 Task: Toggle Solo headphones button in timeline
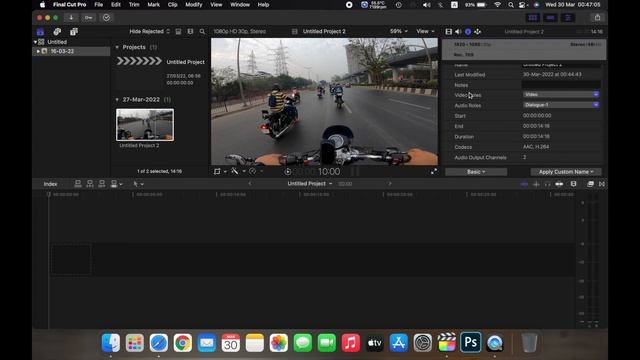(547, 184)
